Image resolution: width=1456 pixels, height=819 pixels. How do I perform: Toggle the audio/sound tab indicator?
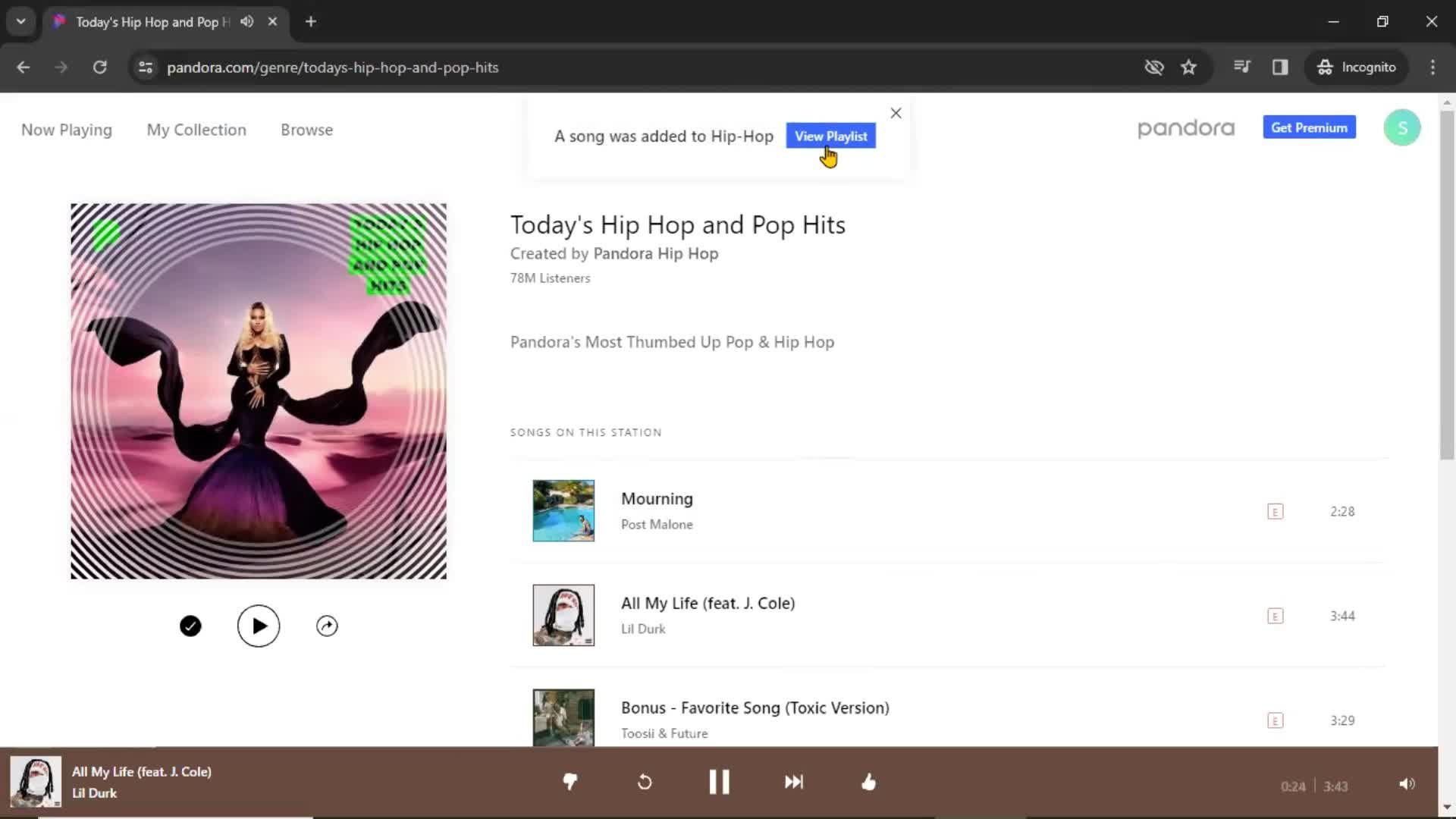246,22
